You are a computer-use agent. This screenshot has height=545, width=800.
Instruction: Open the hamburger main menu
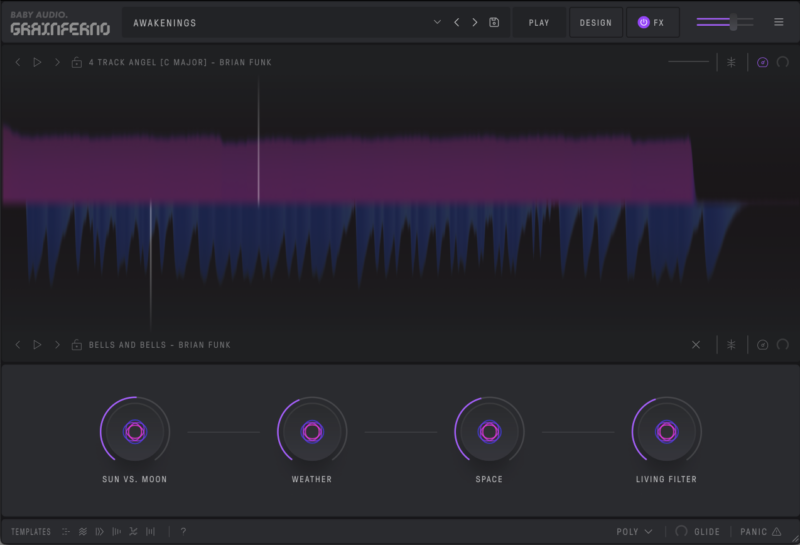pos(779,22)
